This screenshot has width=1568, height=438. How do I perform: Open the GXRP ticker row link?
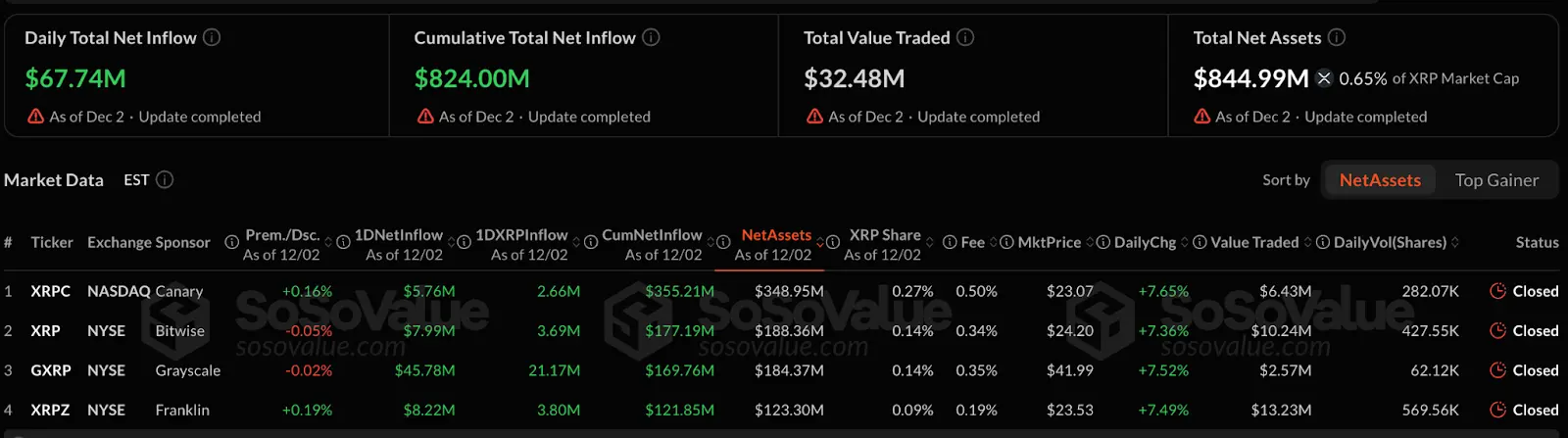[50, 370]
